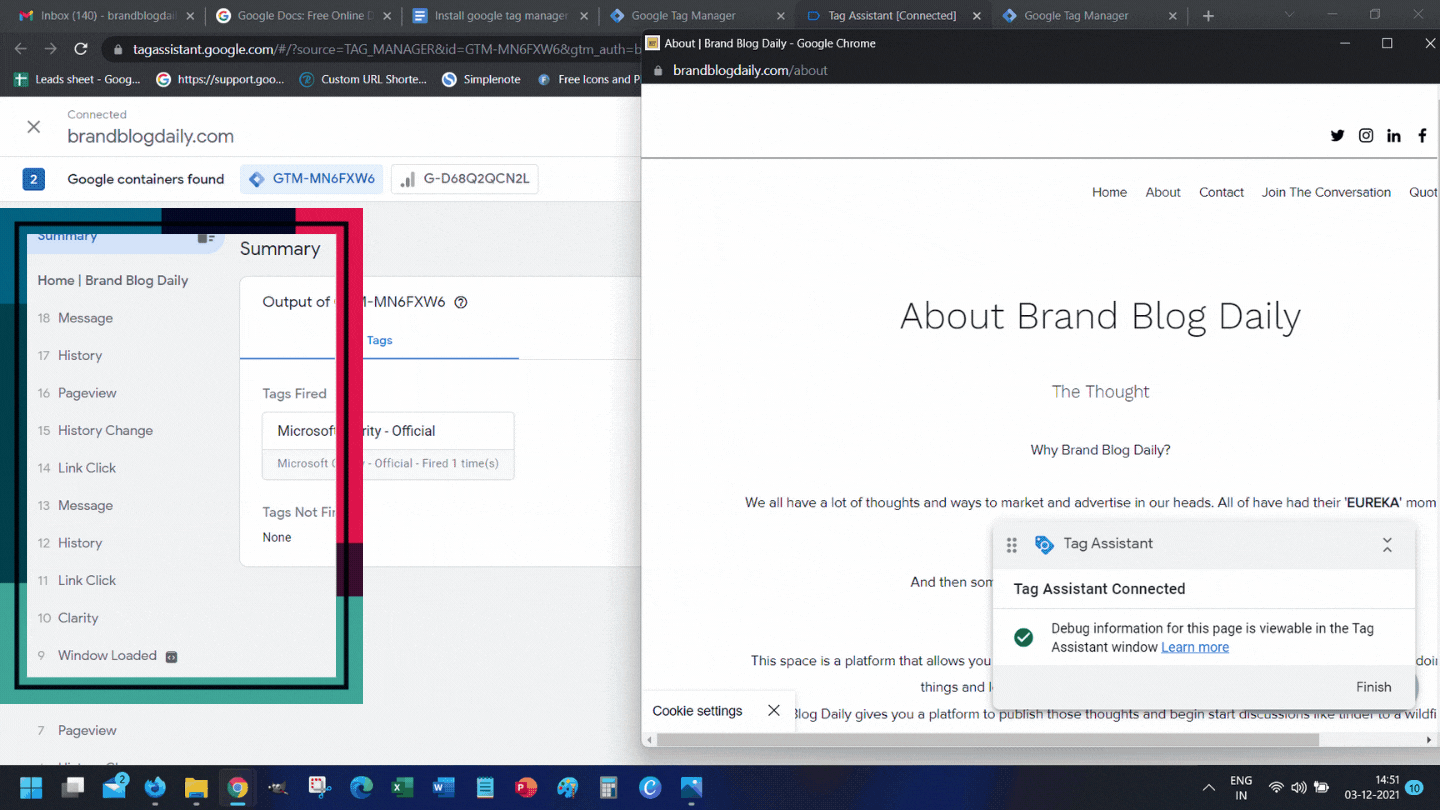The height and width of the screenshot is (810, 1440).
Task: Select event 7 Pageview in the event list
Action: (x=77, y=730)
